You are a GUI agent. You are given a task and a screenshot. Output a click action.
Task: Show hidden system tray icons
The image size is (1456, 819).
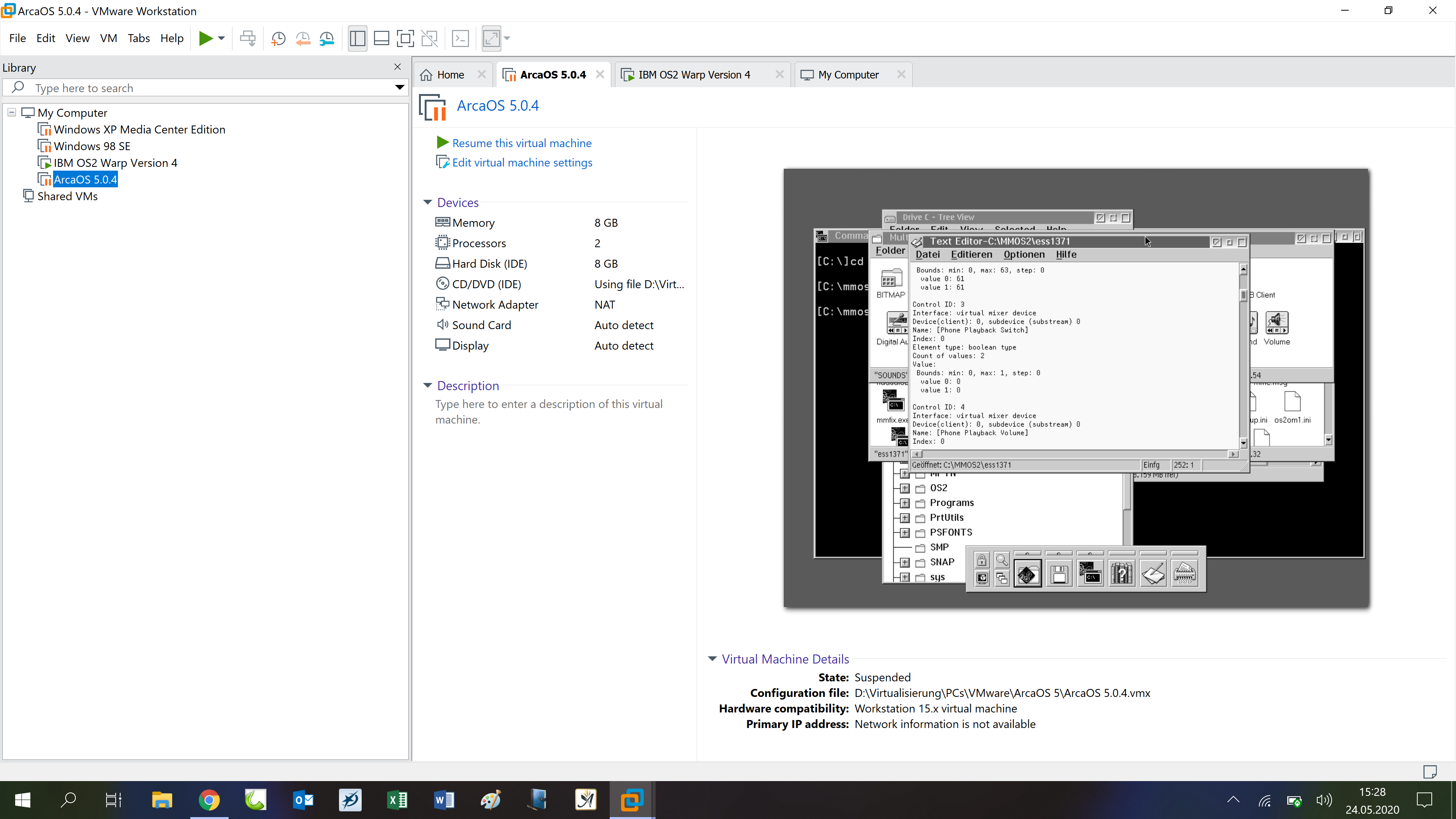click(x=1233, y=800)
